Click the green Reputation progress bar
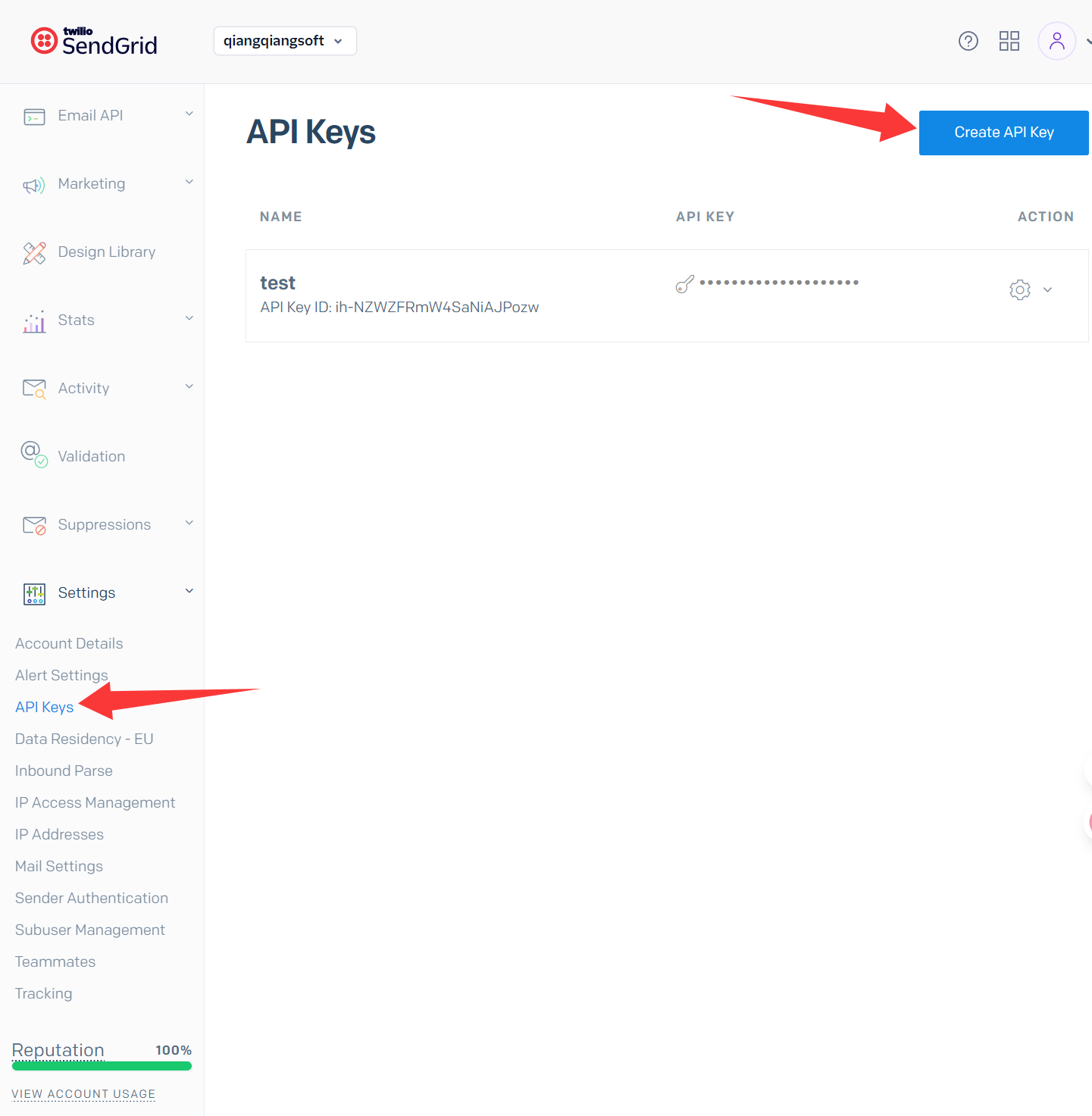 click(102, 1066)
